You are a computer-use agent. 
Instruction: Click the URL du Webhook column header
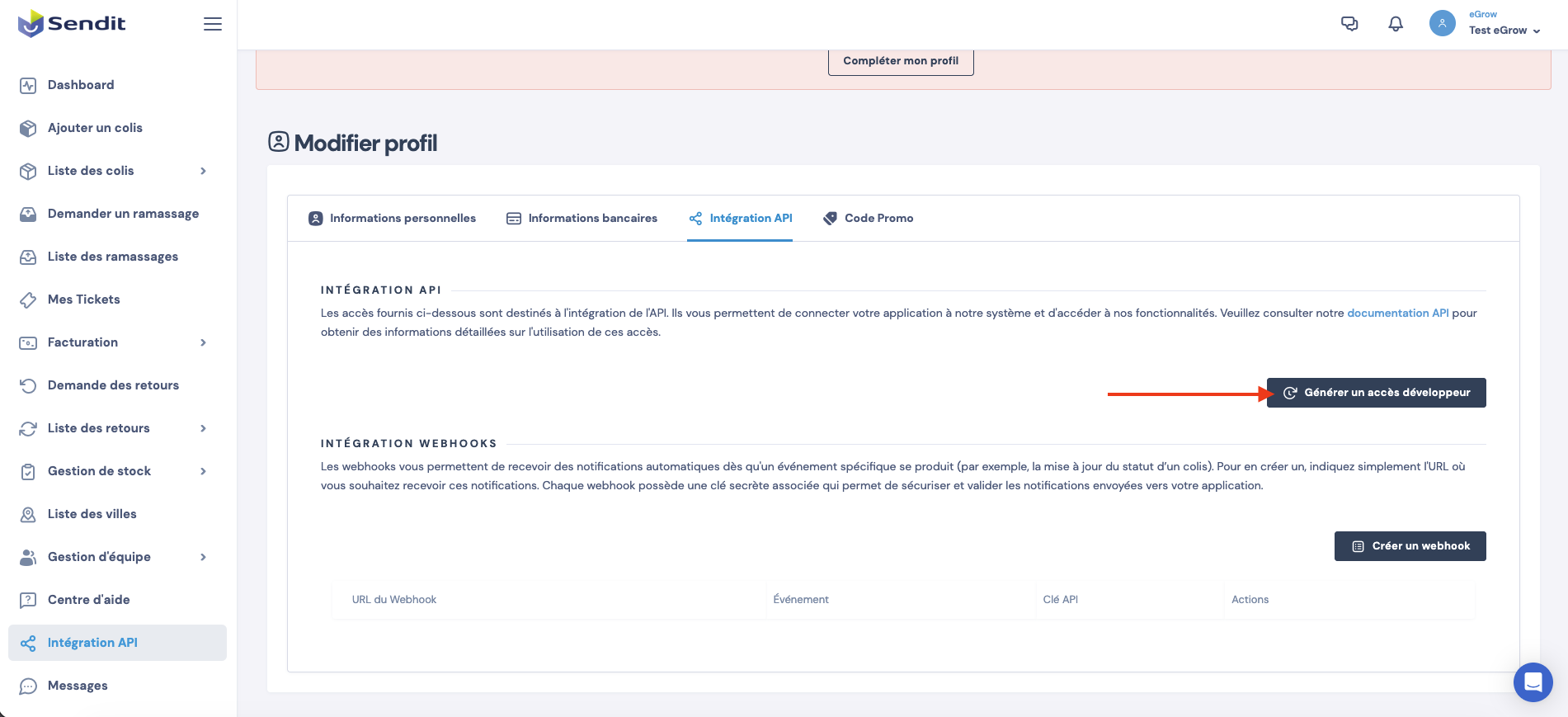(x=394, y=600)
